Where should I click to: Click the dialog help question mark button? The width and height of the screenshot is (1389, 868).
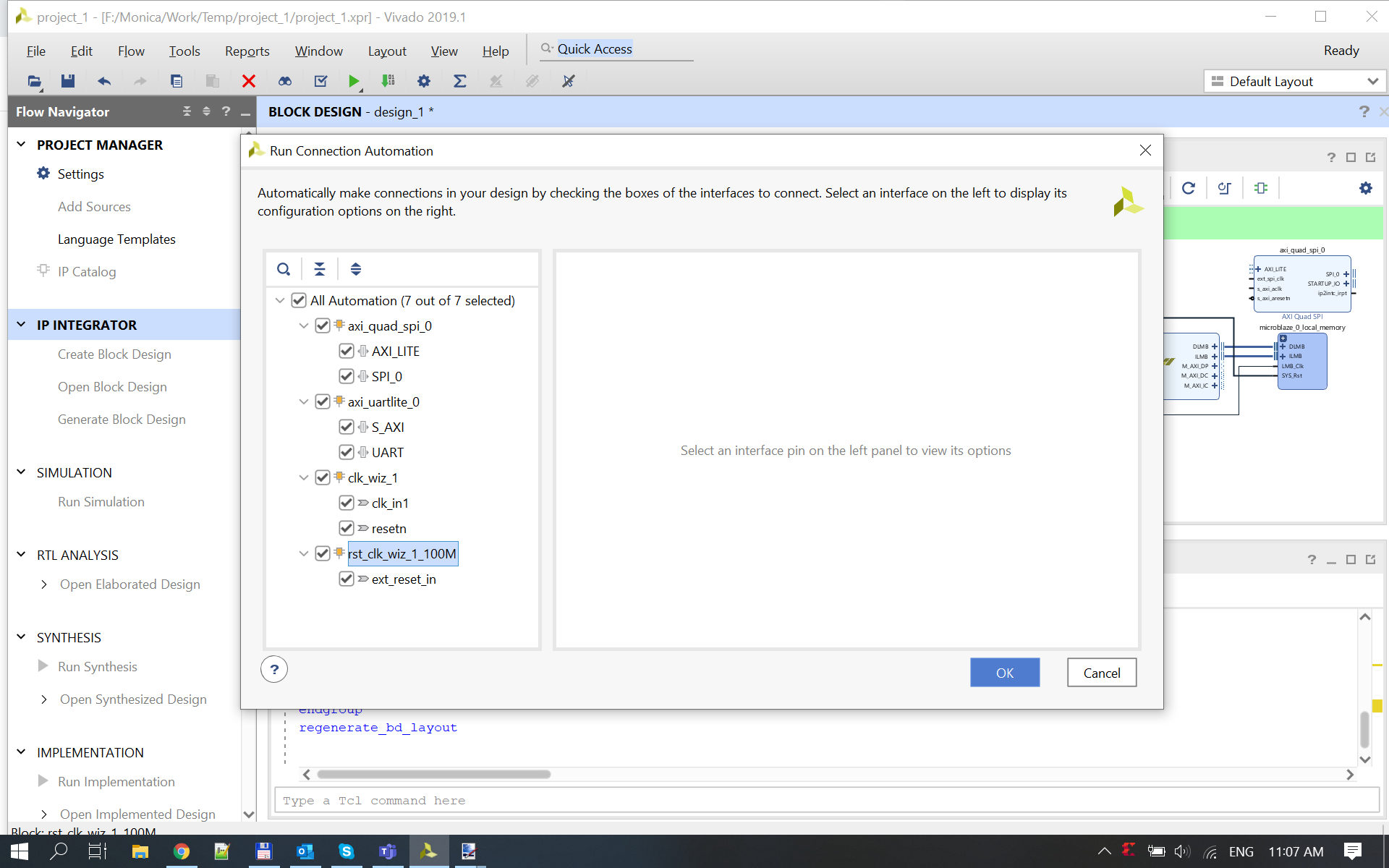(274, 670)
